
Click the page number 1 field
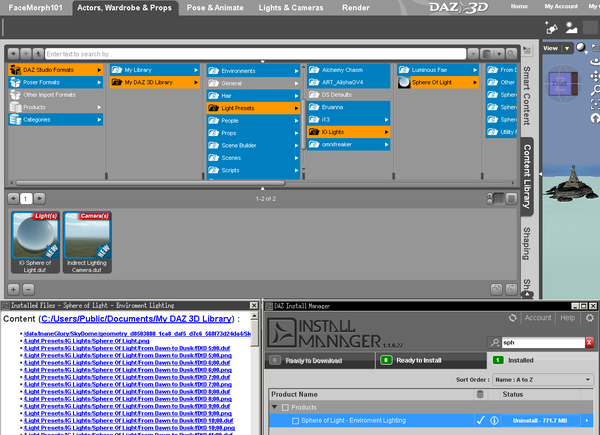[x=26, y=199]
